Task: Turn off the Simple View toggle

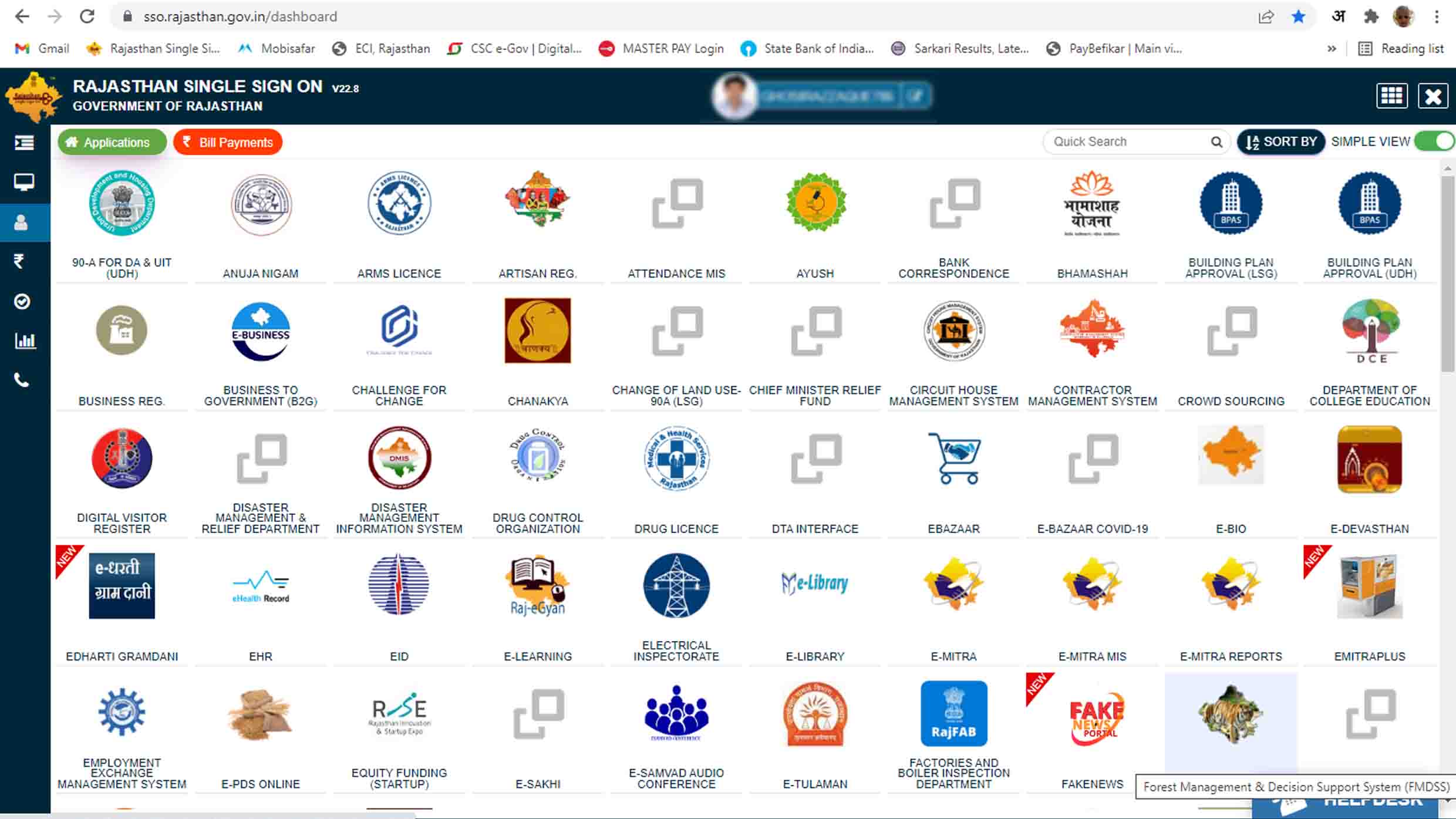Action: (x=1434, y=141)
